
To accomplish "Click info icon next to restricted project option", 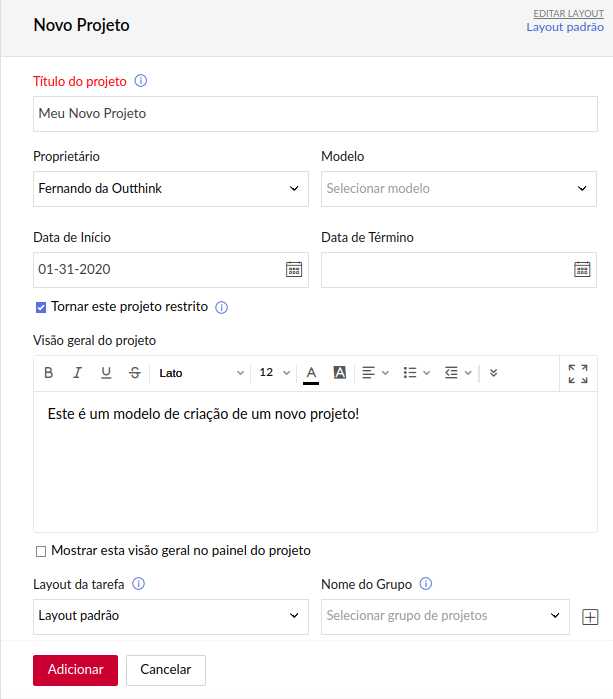I will click(x=222, y=307).
